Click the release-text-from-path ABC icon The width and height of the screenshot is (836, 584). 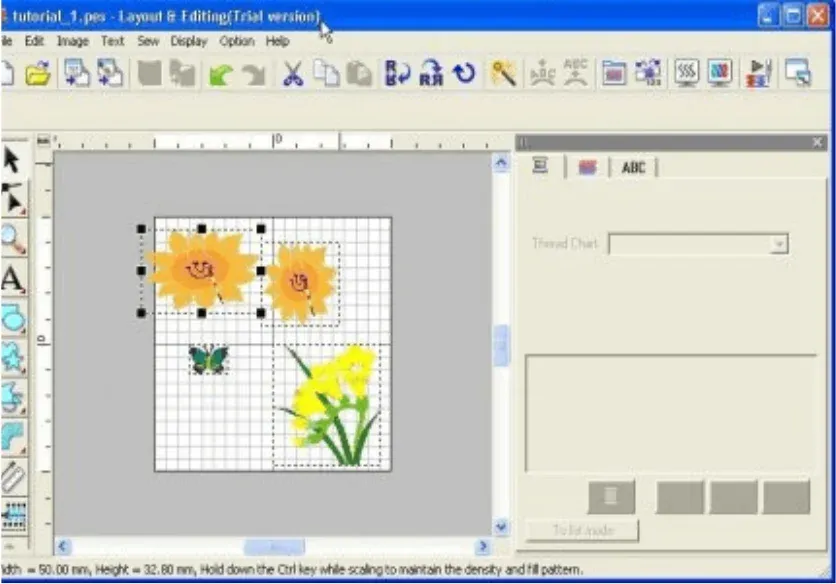(576, 73)
